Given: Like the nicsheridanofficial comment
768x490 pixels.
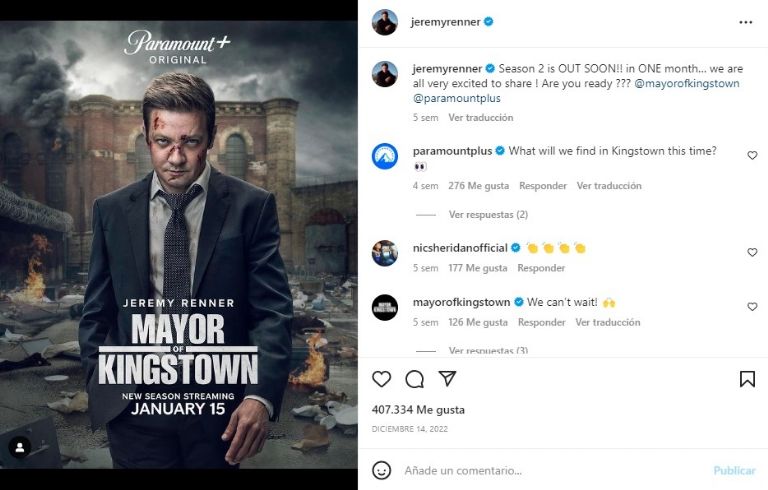Looking at the screenshot, I should click(x=752, y=253).
